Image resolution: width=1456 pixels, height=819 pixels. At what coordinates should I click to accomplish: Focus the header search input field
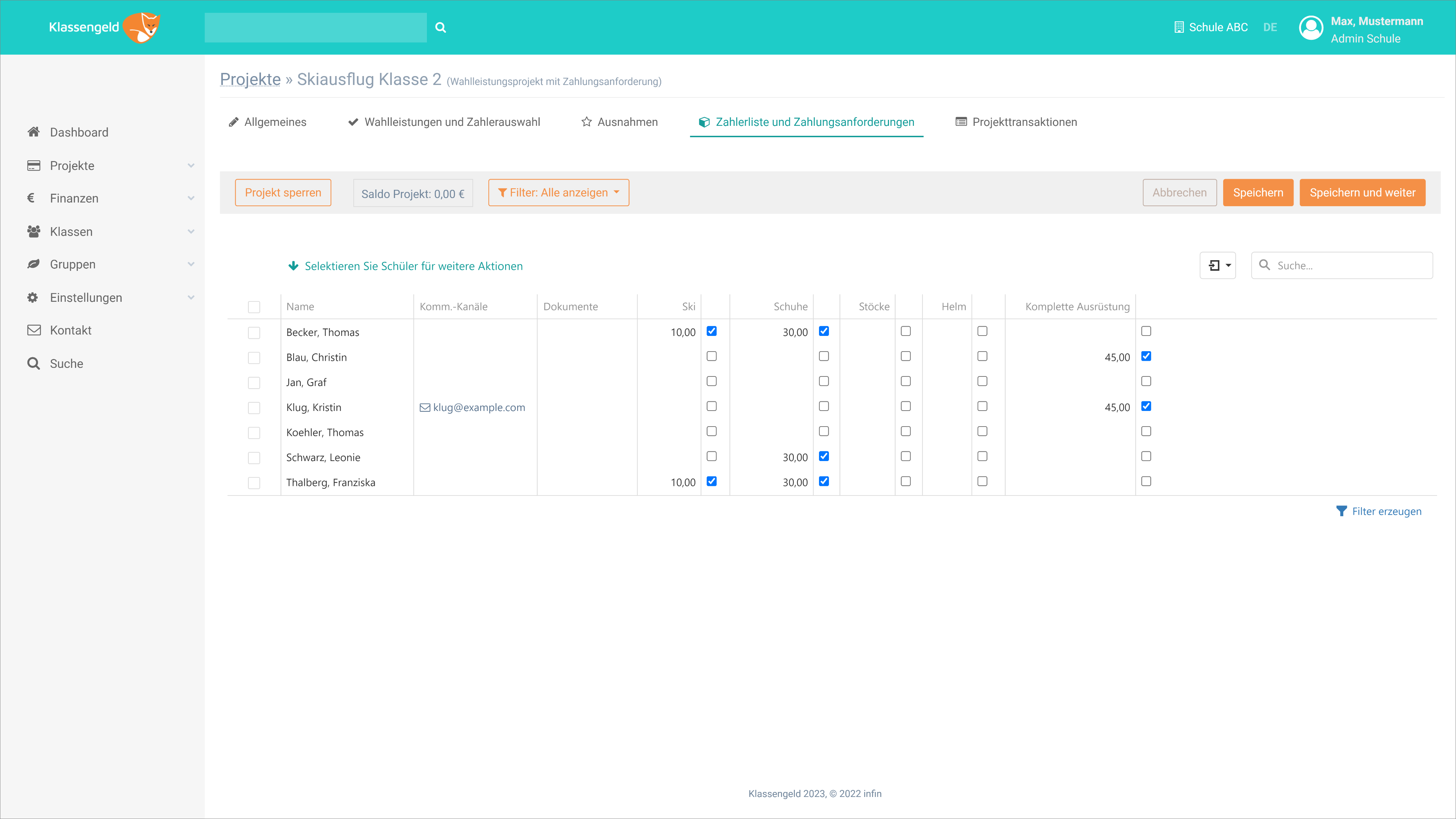(x=315, y=28)
